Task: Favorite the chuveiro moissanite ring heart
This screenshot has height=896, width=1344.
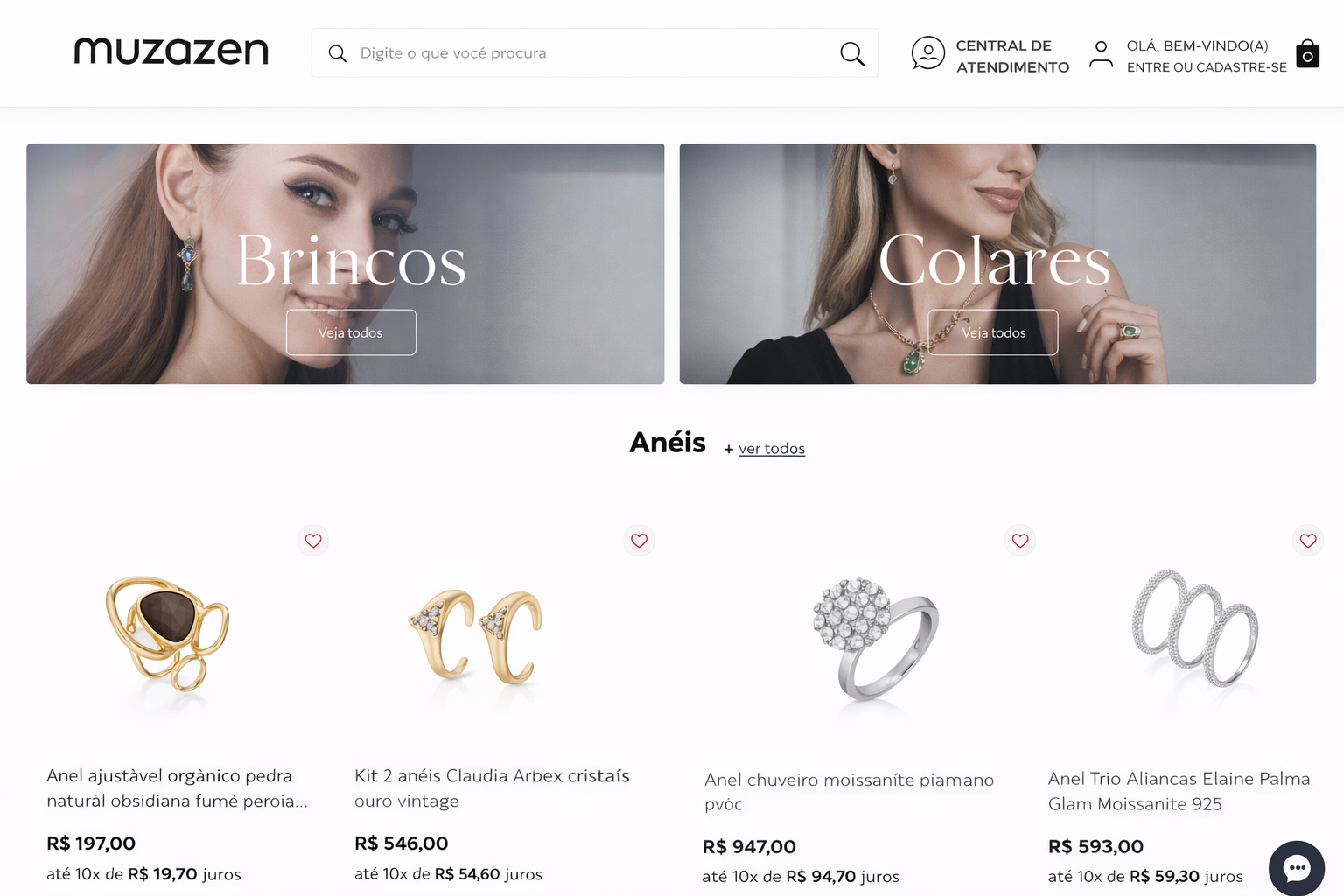Action: 1020,541
